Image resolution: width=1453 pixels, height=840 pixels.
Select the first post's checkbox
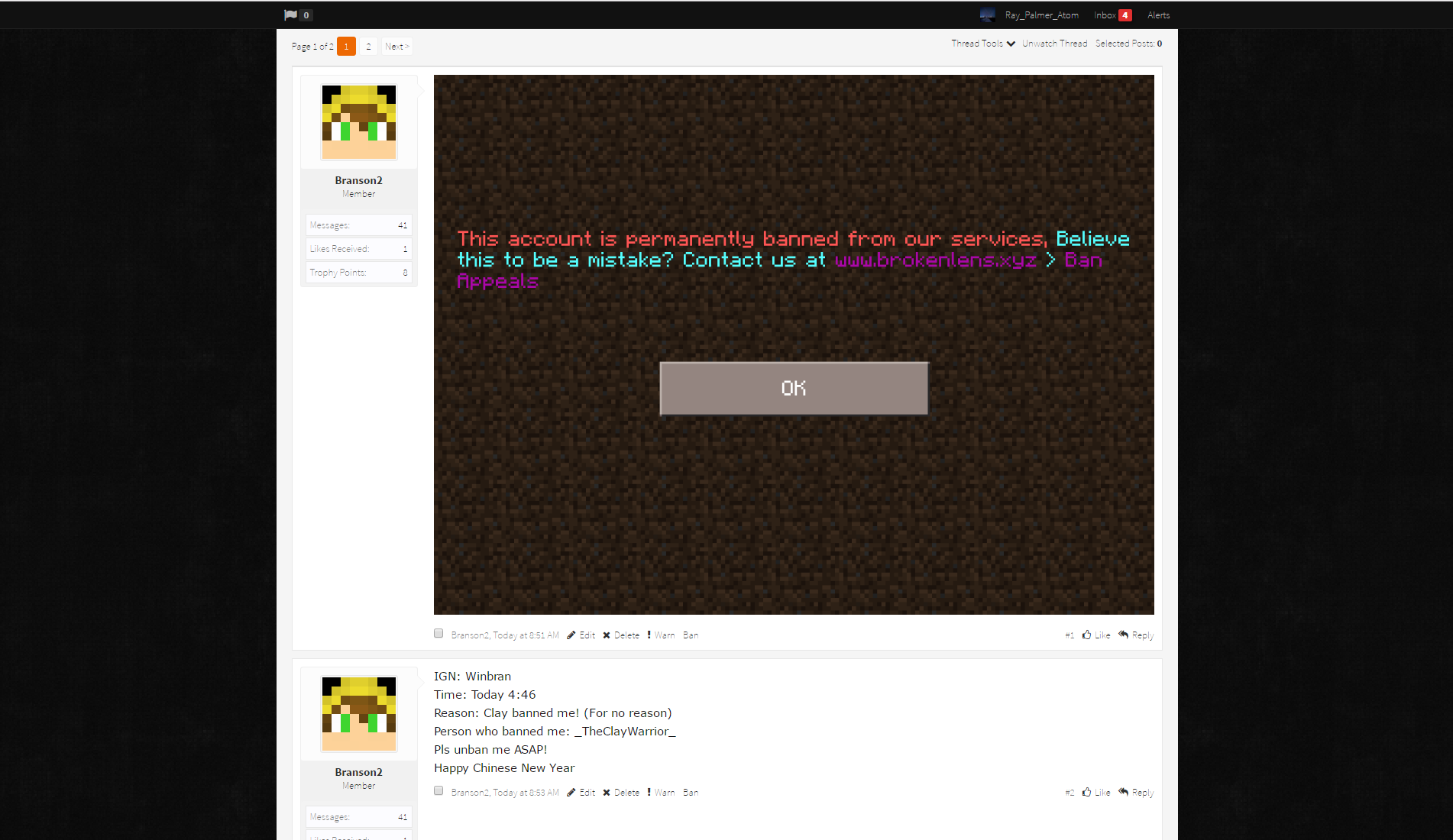pos(438,633)
